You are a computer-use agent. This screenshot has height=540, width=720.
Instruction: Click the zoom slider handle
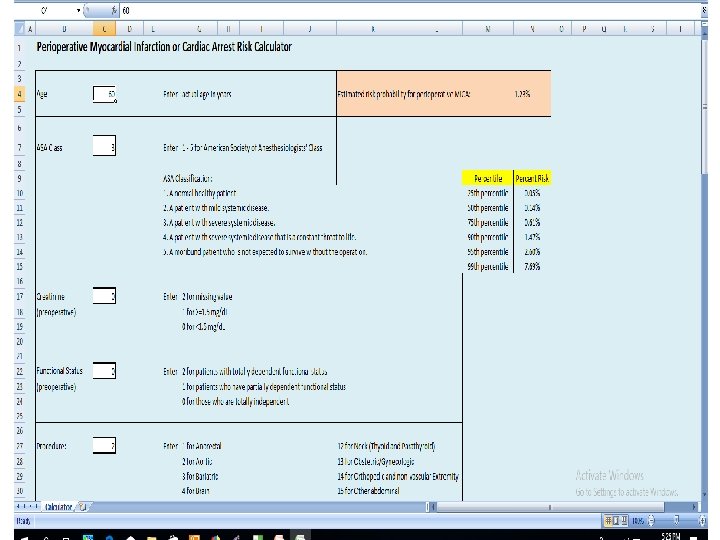coord(676,521)
